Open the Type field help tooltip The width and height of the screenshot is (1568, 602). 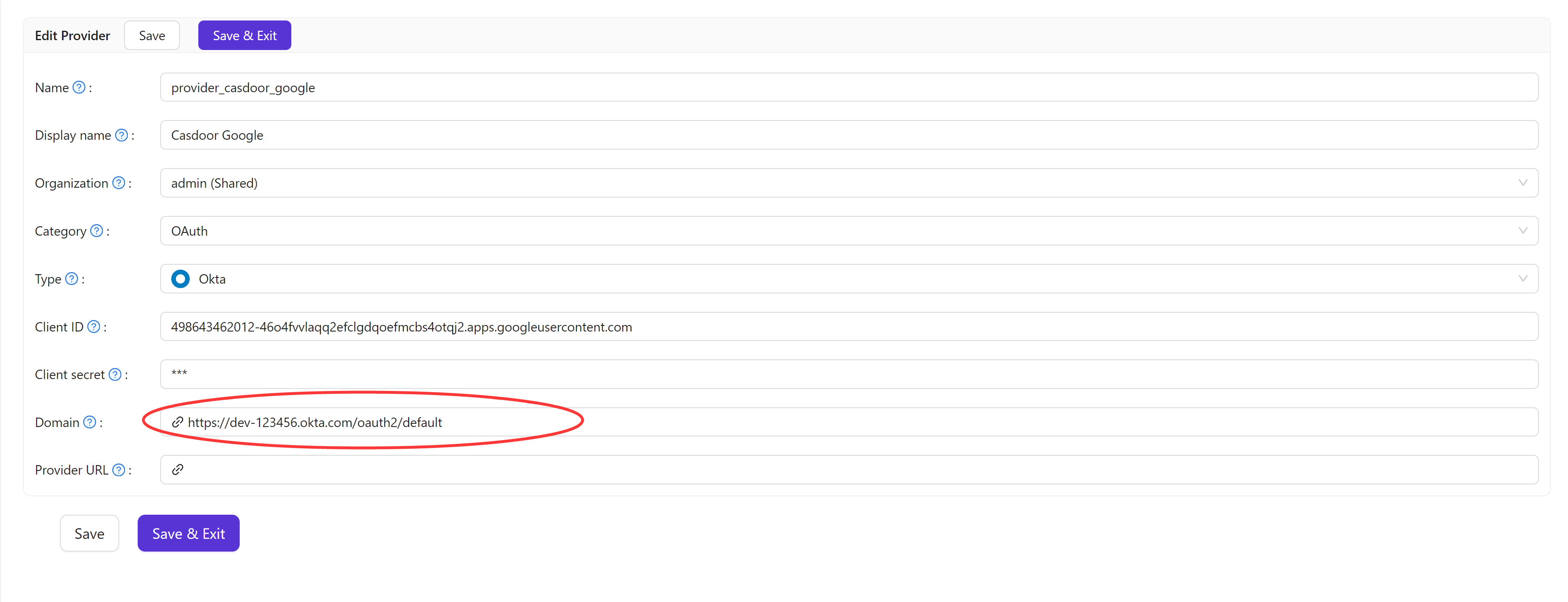tap(72, 279)
